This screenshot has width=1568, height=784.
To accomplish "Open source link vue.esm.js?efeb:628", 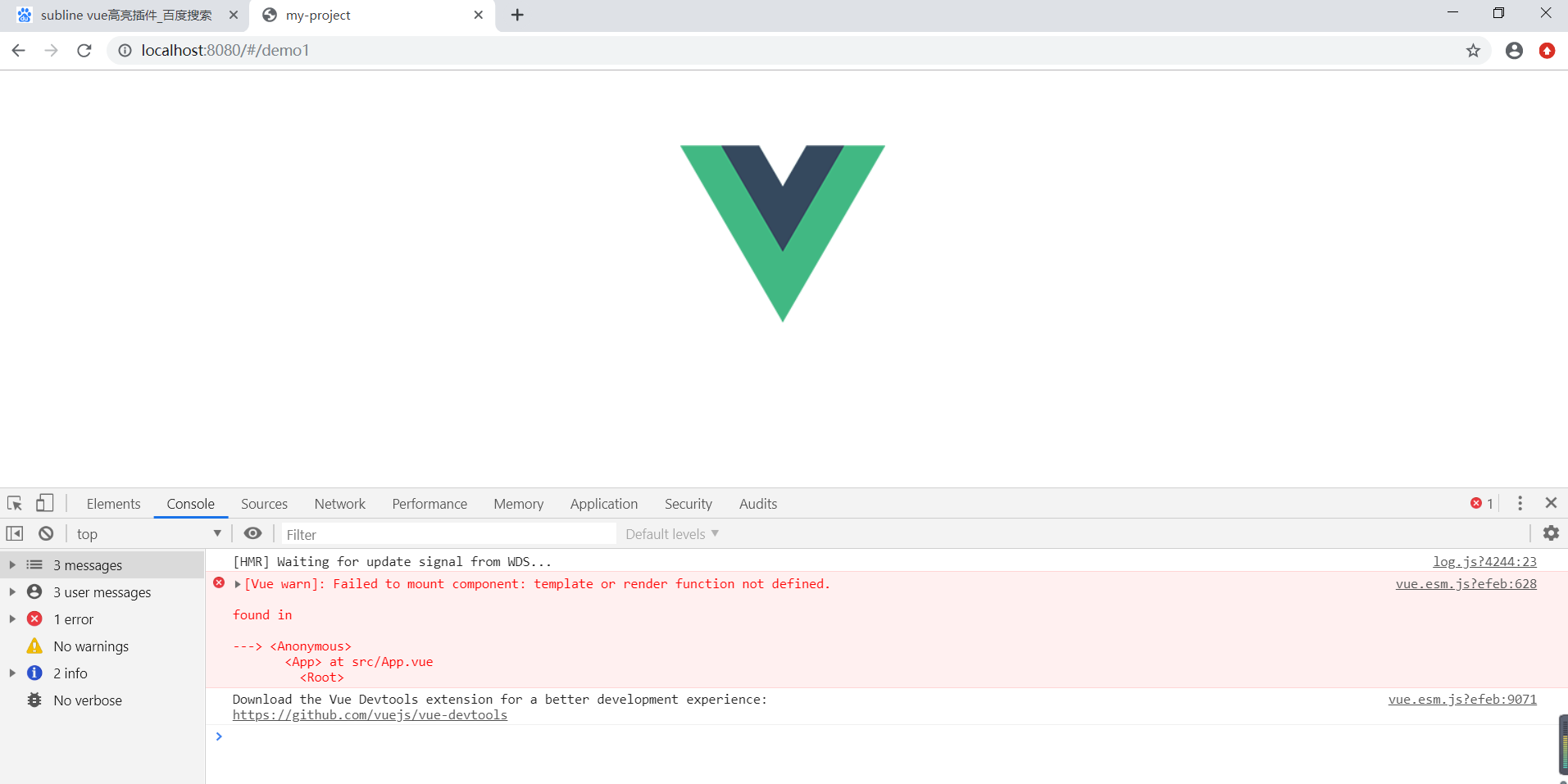I will pos(1466,584).
